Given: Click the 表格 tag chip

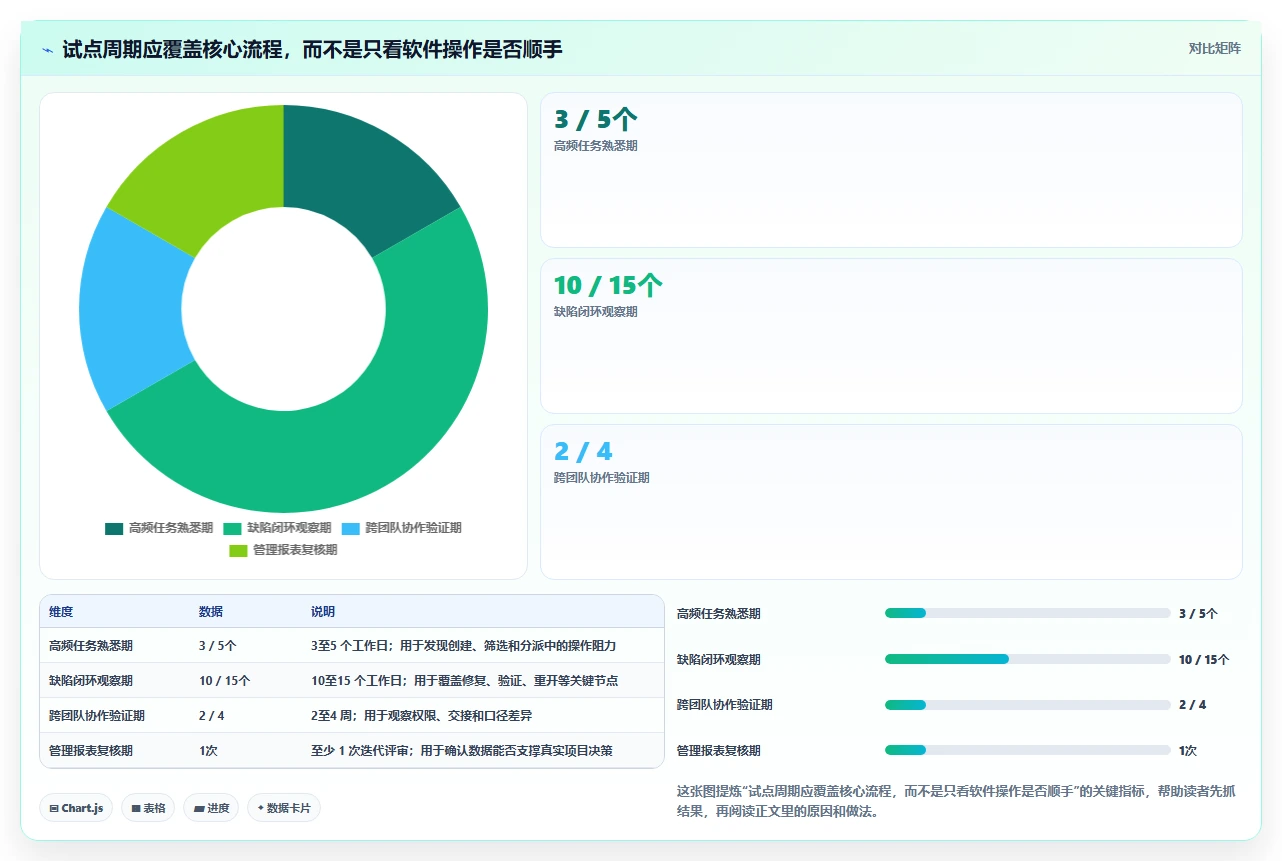Looking at the screenshot, I should [148, 808].
